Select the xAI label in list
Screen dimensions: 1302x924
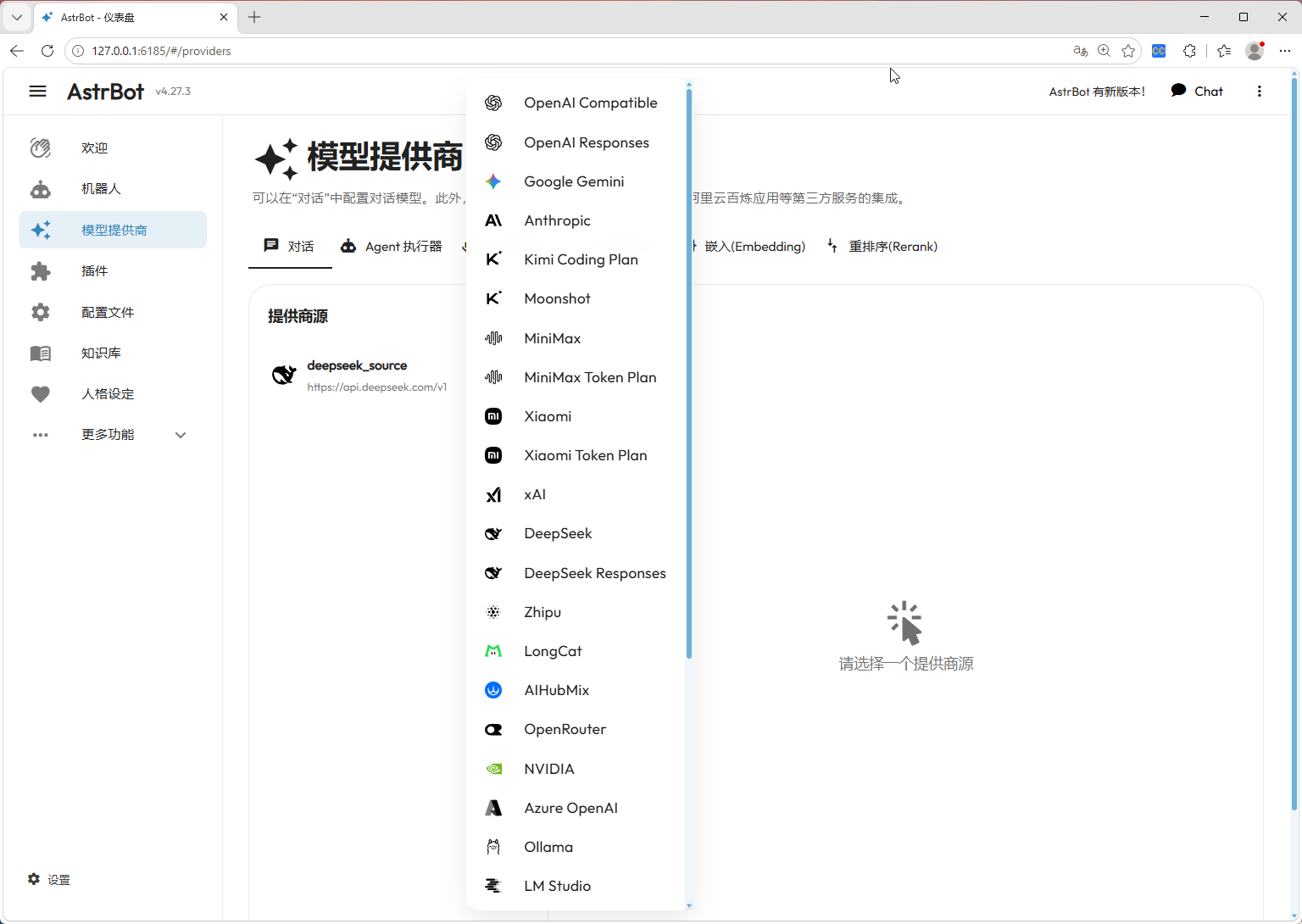click(x=535, y=494)
